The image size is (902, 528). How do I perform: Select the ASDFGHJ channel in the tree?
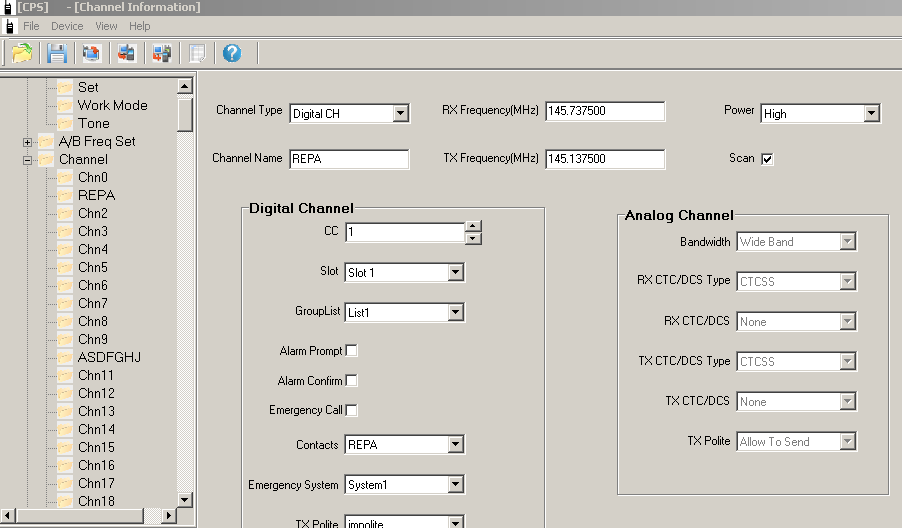point(109,357)
